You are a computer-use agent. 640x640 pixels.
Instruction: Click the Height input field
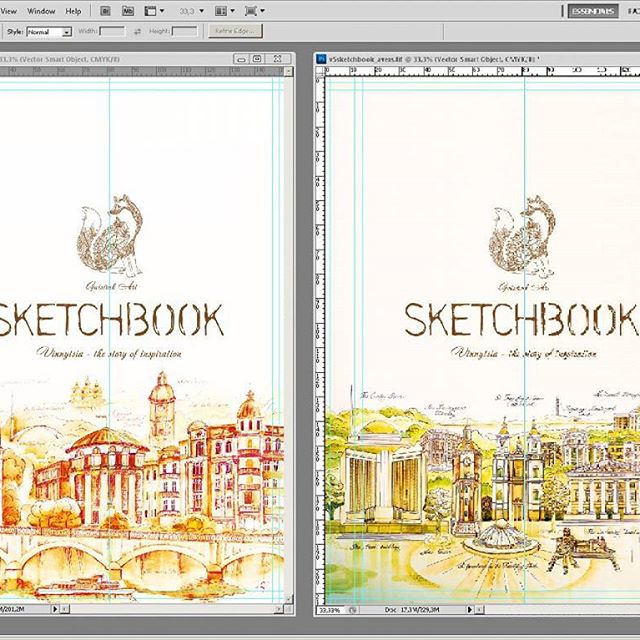pos(184,31)
